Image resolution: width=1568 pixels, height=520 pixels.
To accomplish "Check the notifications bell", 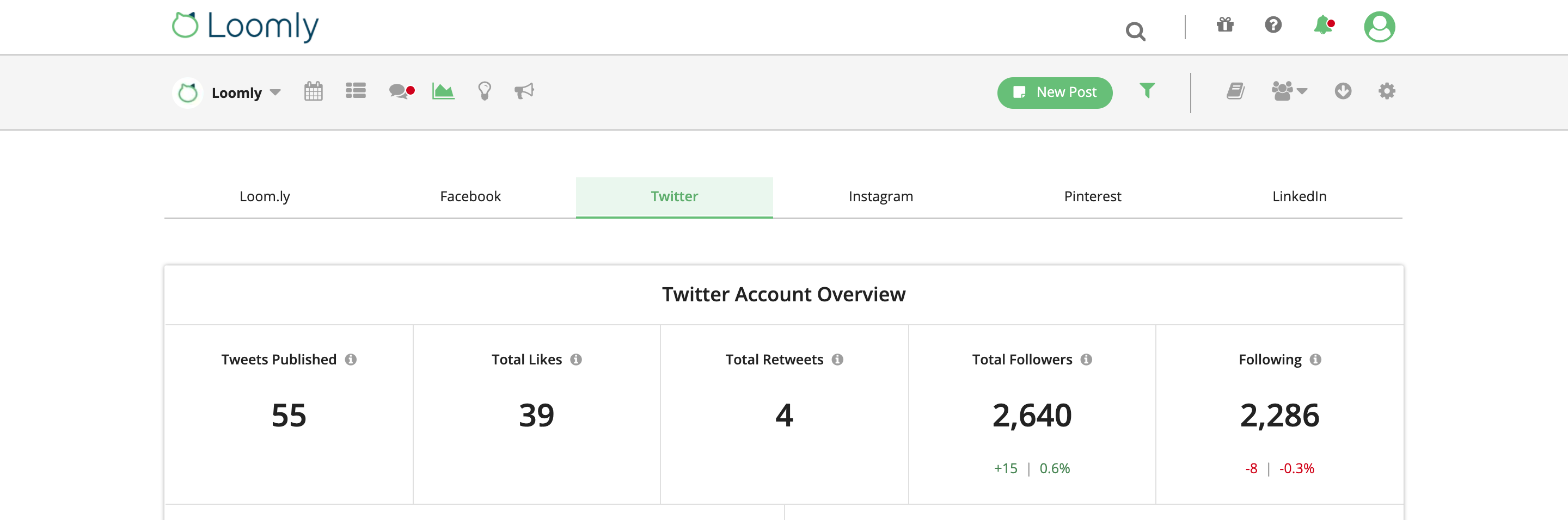I will 1321,26.
